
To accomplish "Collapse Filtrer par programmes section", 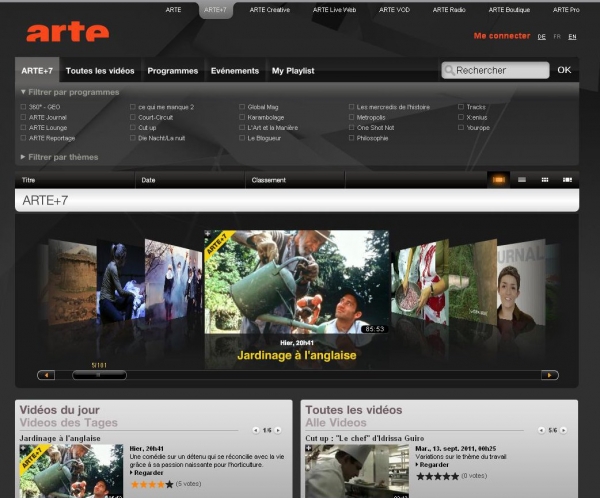I will [70, 92].
